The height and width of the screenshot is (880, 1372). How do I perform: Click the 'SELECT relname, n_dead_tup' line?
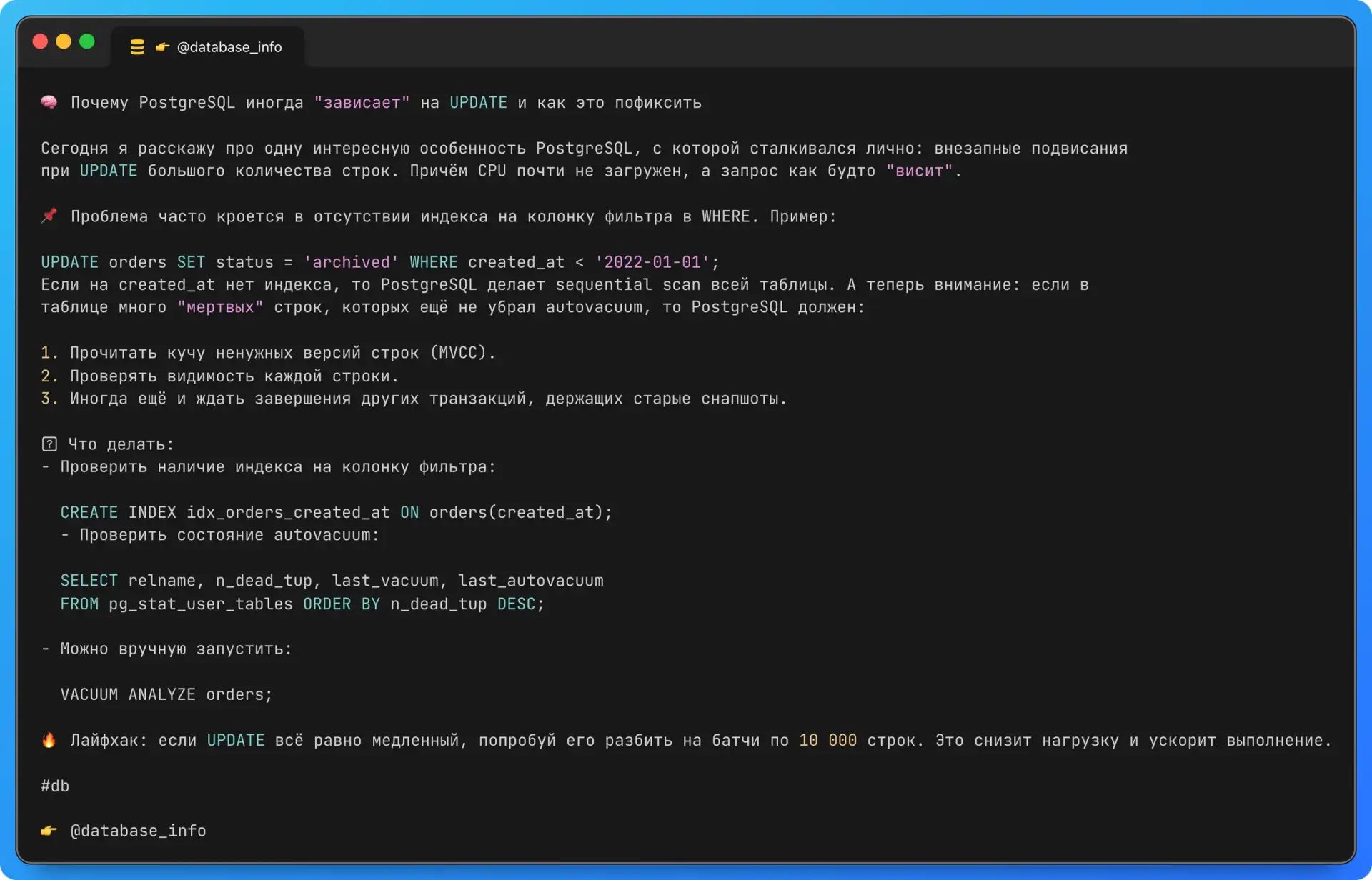pyautogui.click(x=332, y=581)
